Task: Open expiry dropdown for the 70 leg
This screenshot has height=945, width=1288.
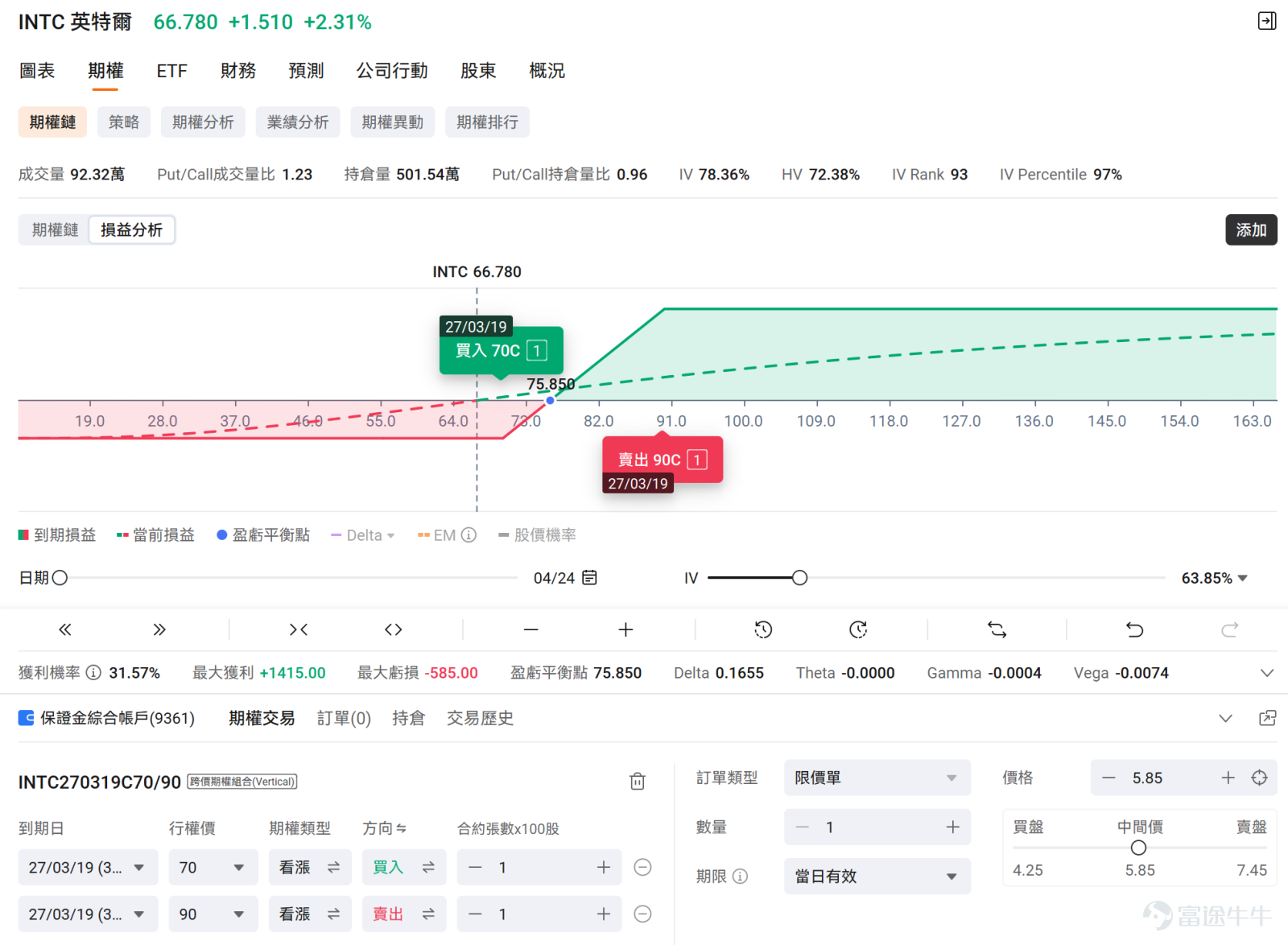Action: (88, 867)
